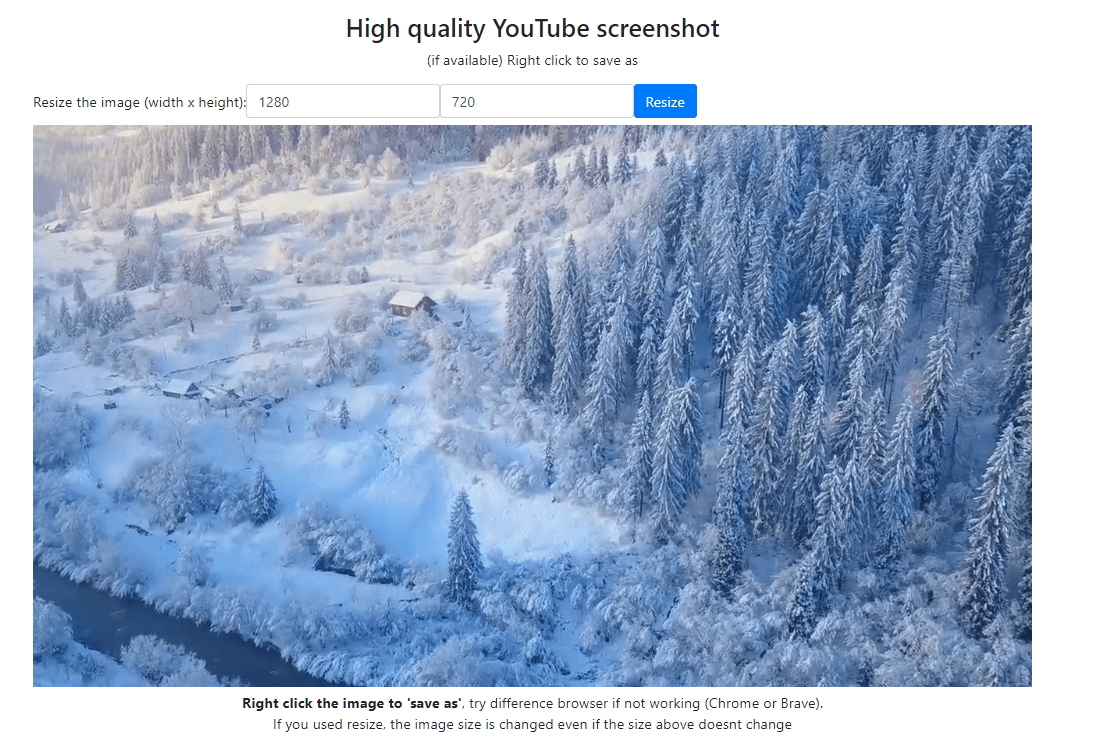Click the snow-roofed cabin in the image center

pos(411,303)
